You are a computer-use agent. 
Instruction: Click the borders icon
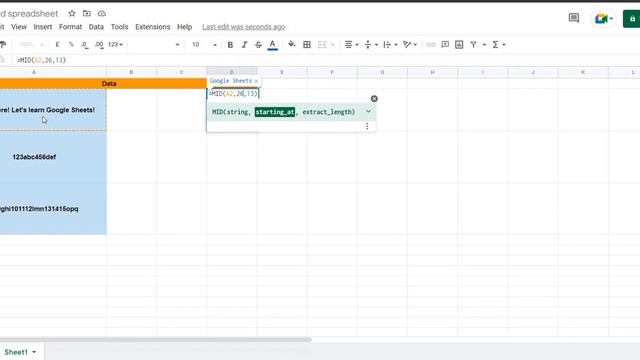point(307,44)
